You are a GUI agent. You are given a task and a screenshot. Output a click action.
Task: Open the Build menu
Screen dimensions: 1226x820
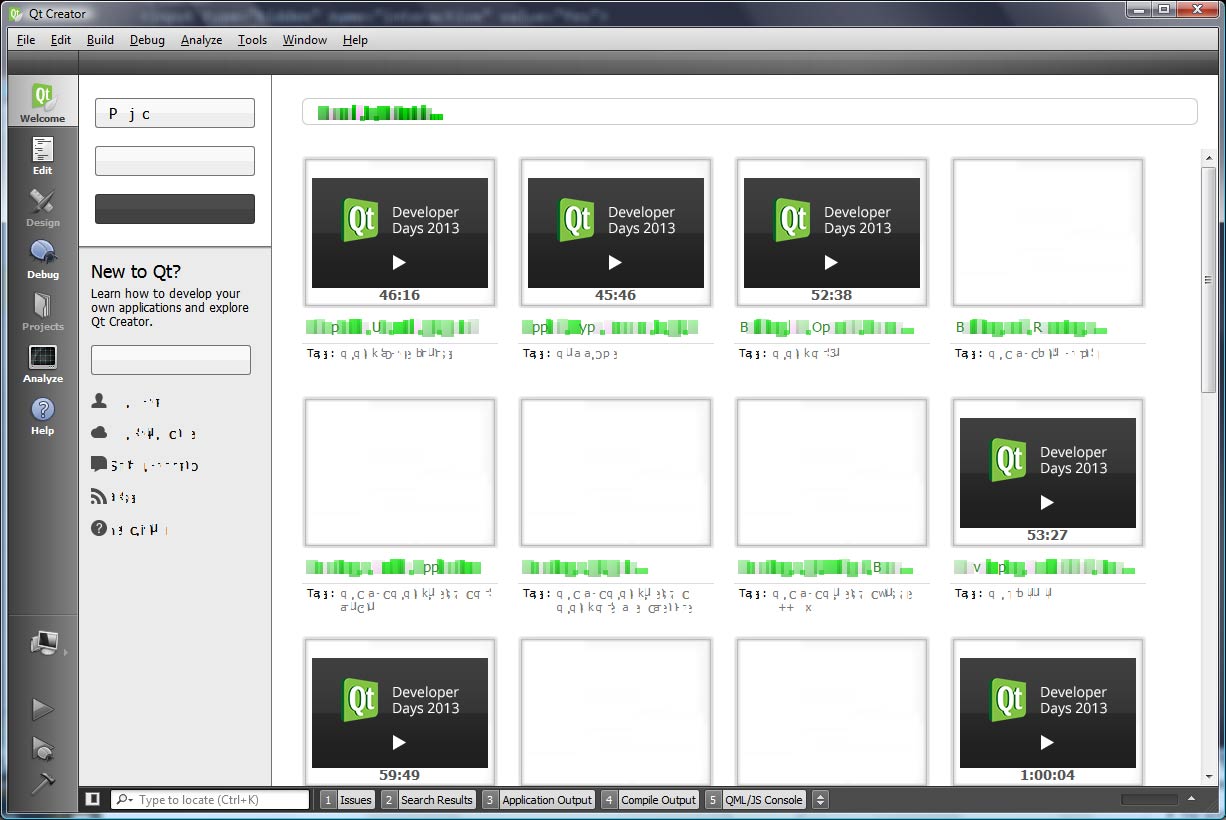(x=100, y=40)
